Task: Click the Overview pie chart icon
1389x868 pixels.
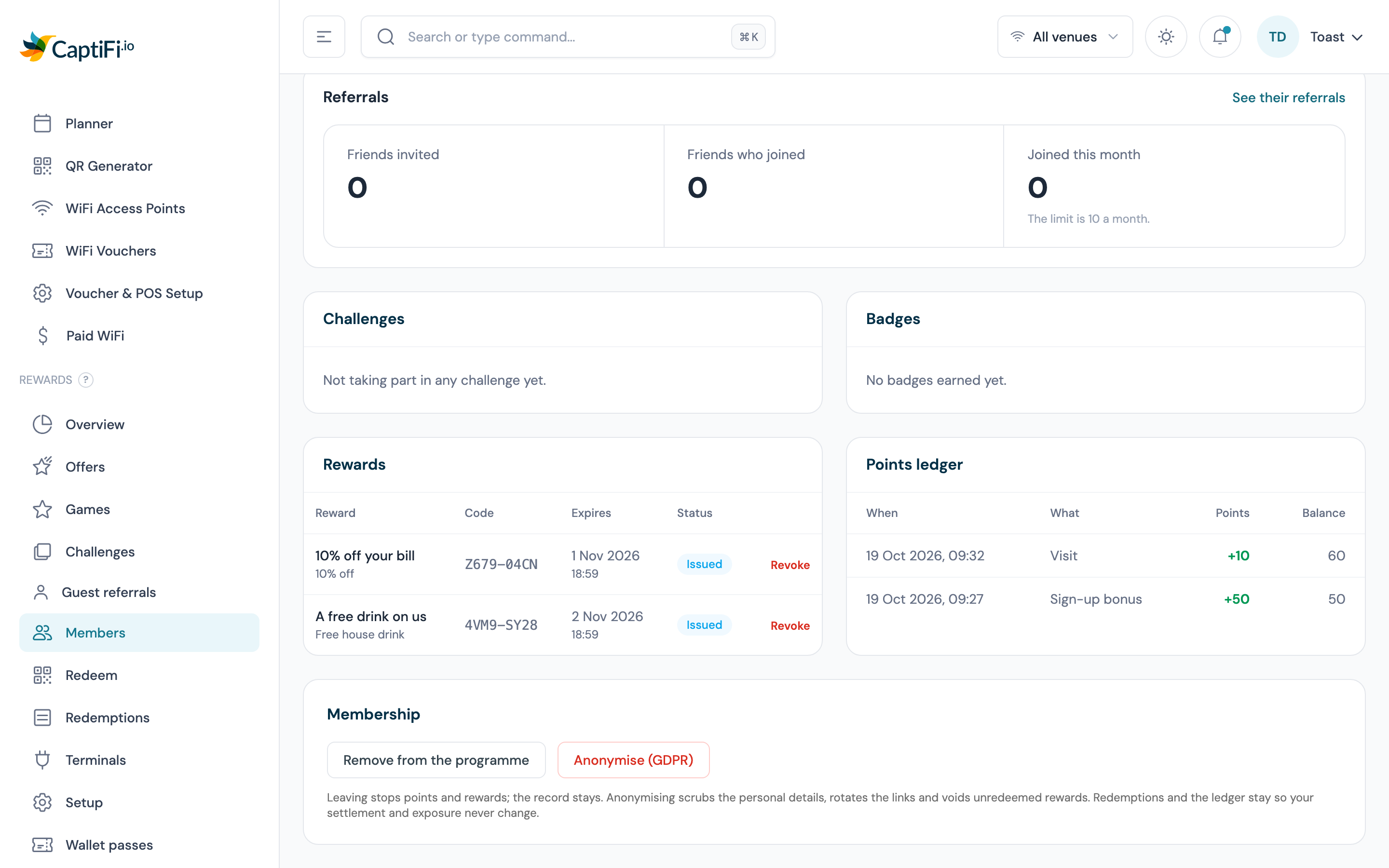Action: point(42,424)
